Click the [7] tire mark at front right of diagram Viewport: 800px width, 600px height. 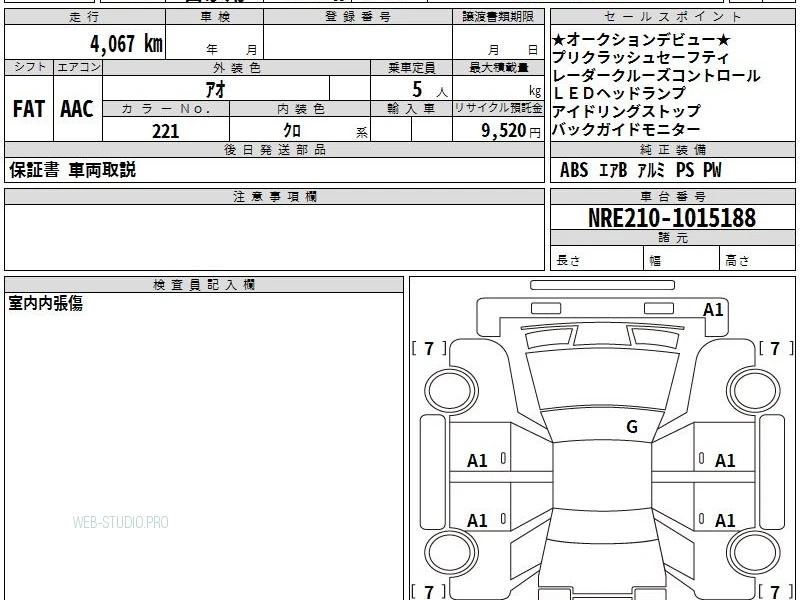tap(776, 348)
